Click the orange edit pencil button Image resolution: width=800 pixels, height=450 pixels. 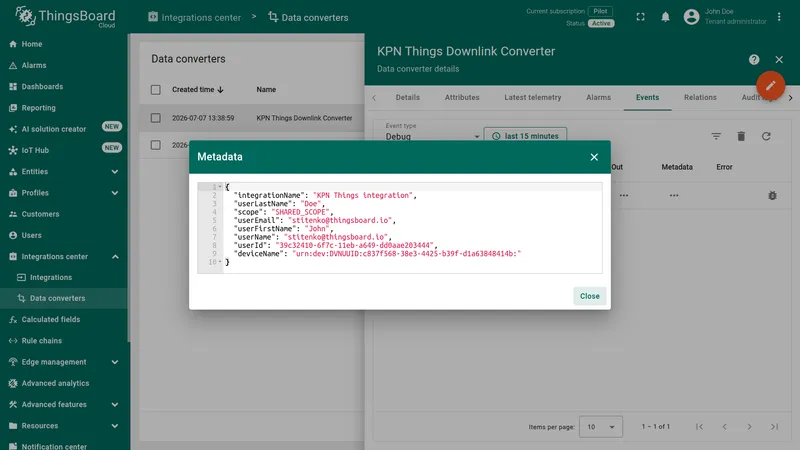click(770, 85)
